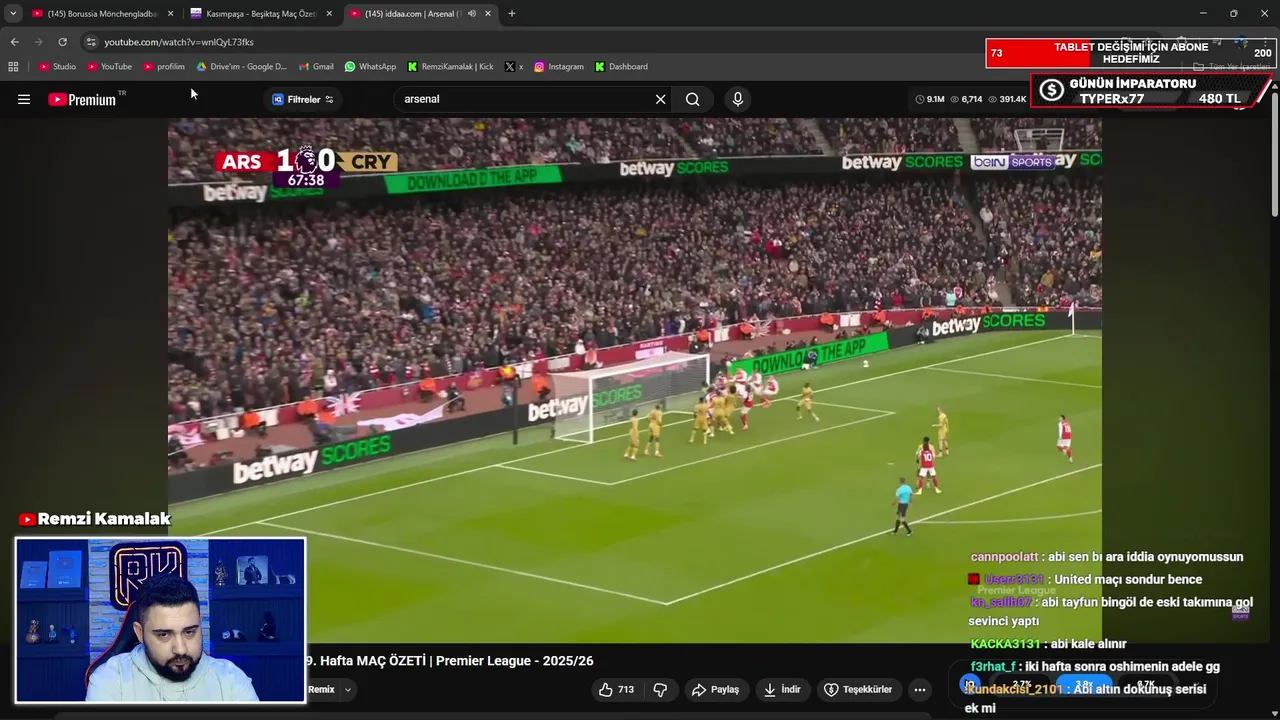
Task: Mute the tab via speaker icon
Action: (471, 14)
